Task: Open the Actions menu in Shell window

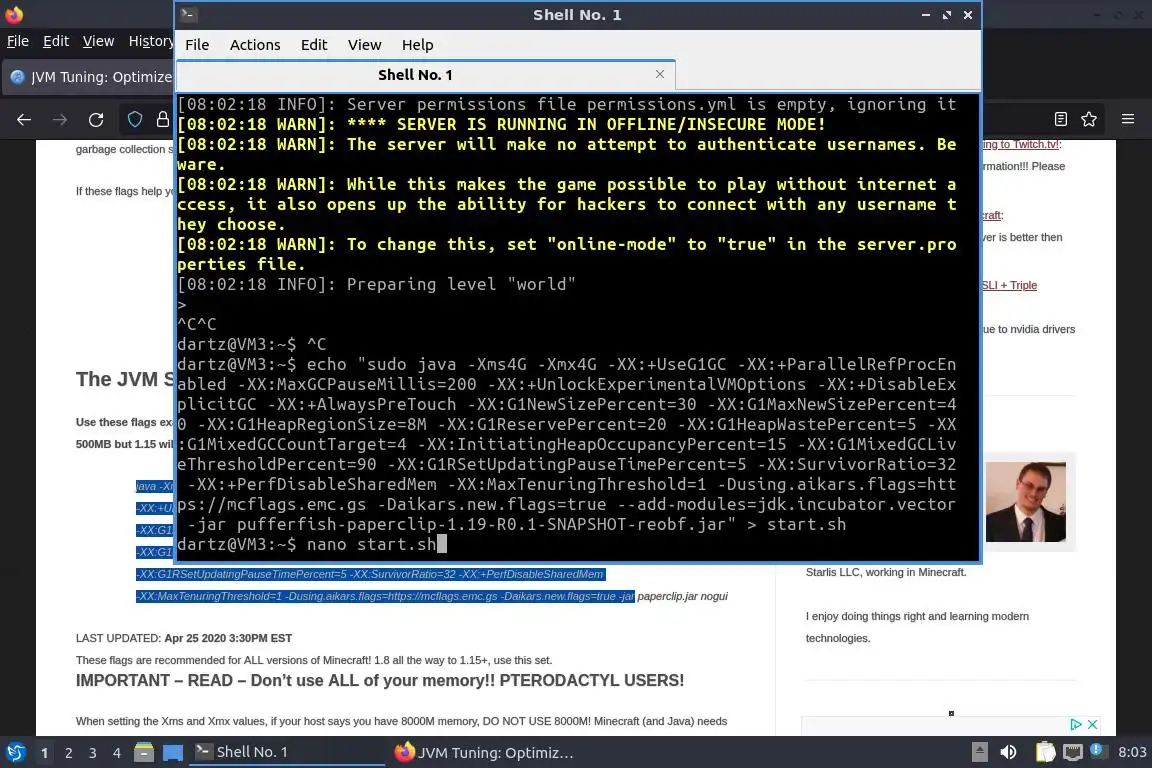Action: [255, 45]
